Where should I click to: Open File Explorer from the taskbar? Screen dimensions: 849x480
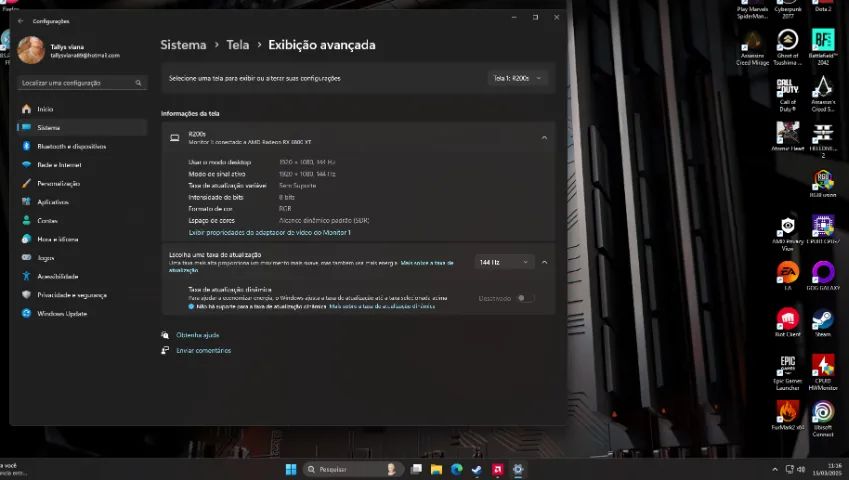(x=436, y=469)
